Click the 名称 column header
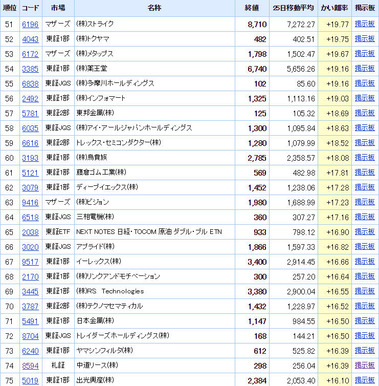This screenshot has height=386, width=379. point(154,8)
